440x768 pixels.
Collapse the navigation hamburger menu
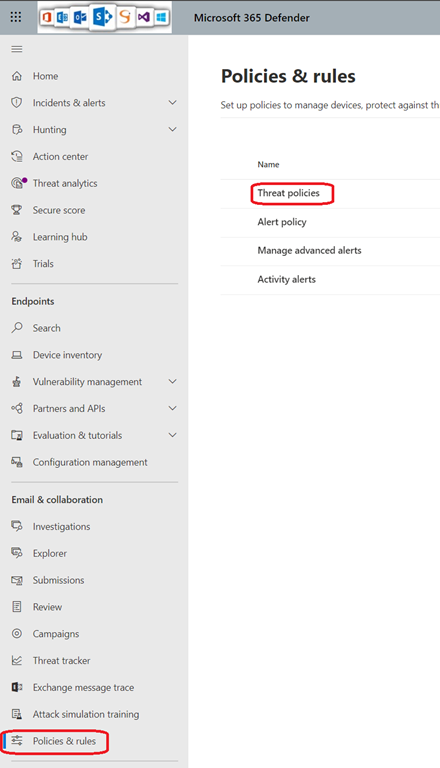pyautogui.click(x=17, y=49)
